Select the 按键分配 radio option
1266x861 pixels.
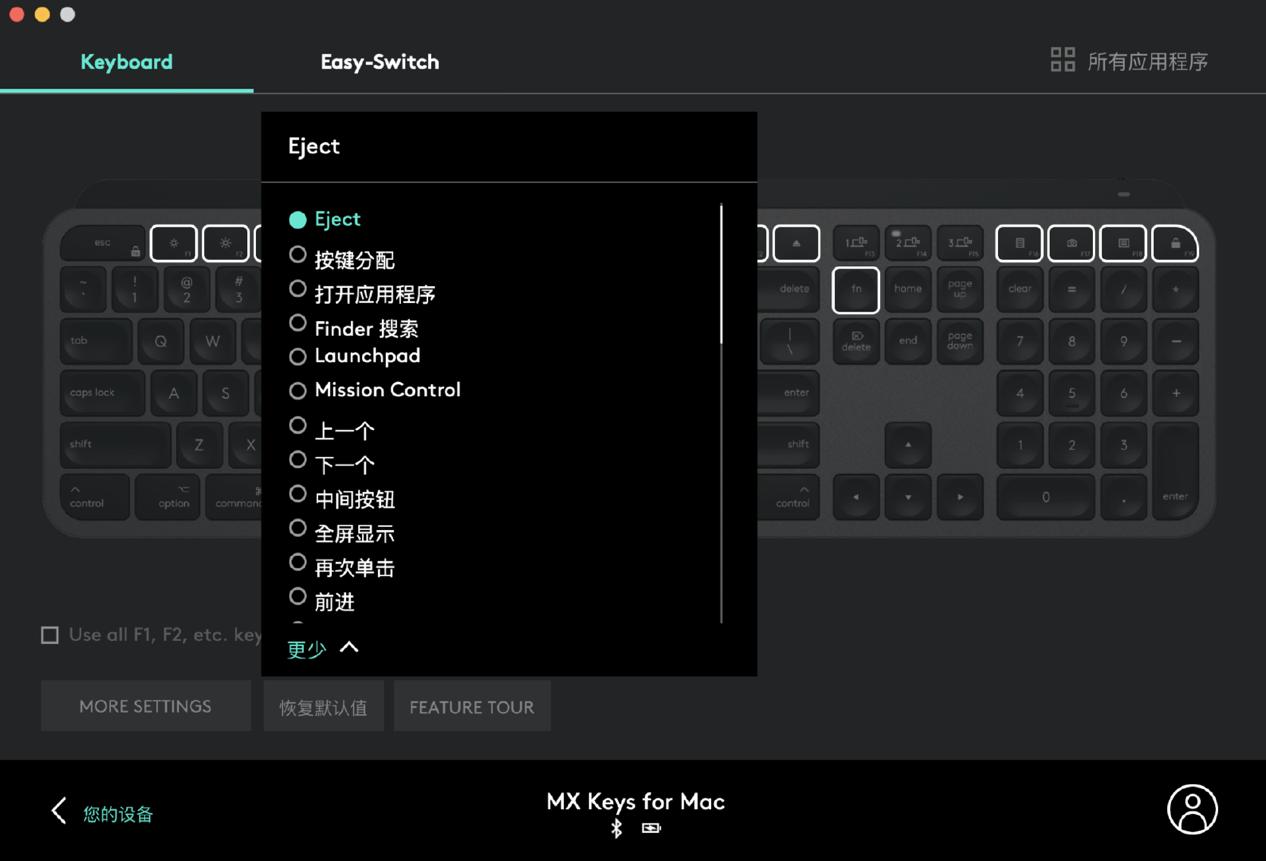point(297,255)
